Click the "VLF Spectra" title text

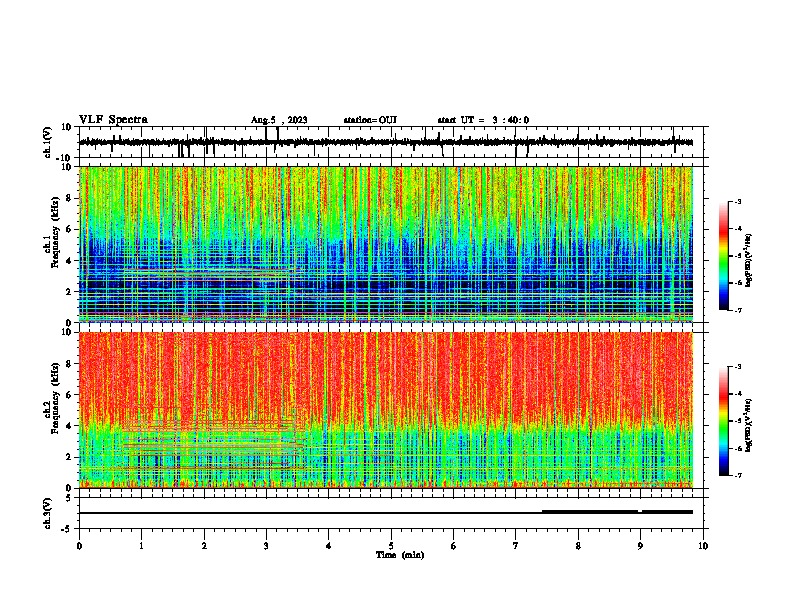113,120
